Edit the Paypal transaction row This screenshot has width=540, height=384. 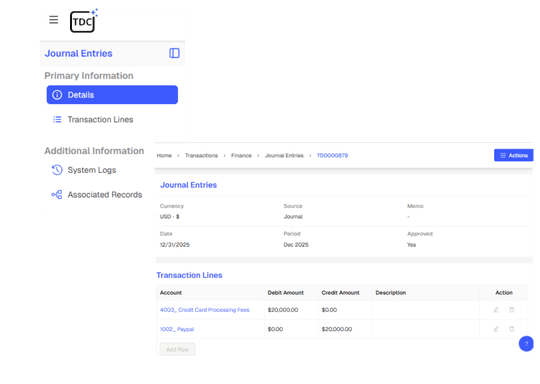[496, 329]
